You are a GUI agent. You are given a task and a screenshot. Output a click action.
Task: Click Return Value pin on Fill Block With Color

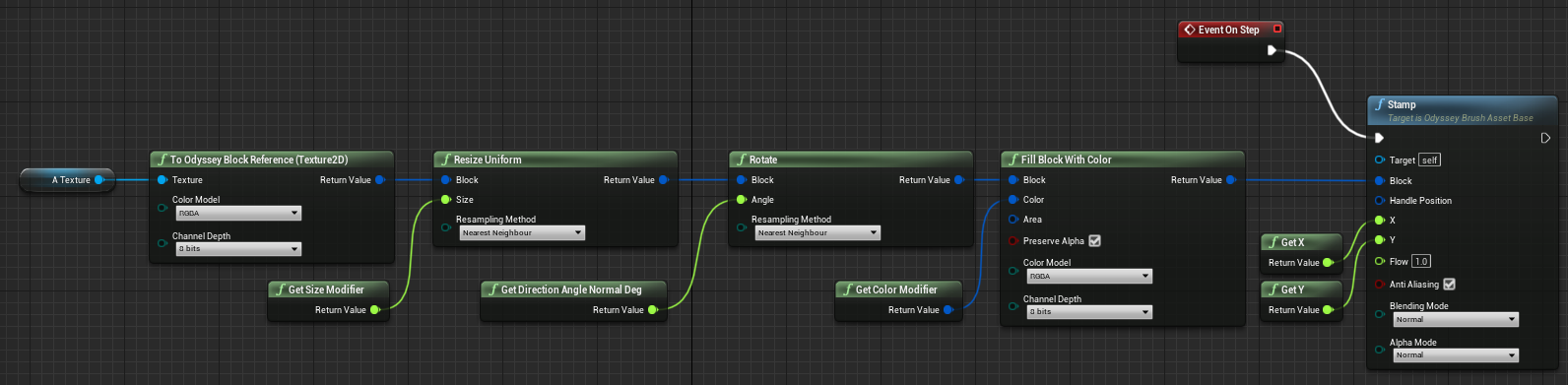click(1231, 180)
